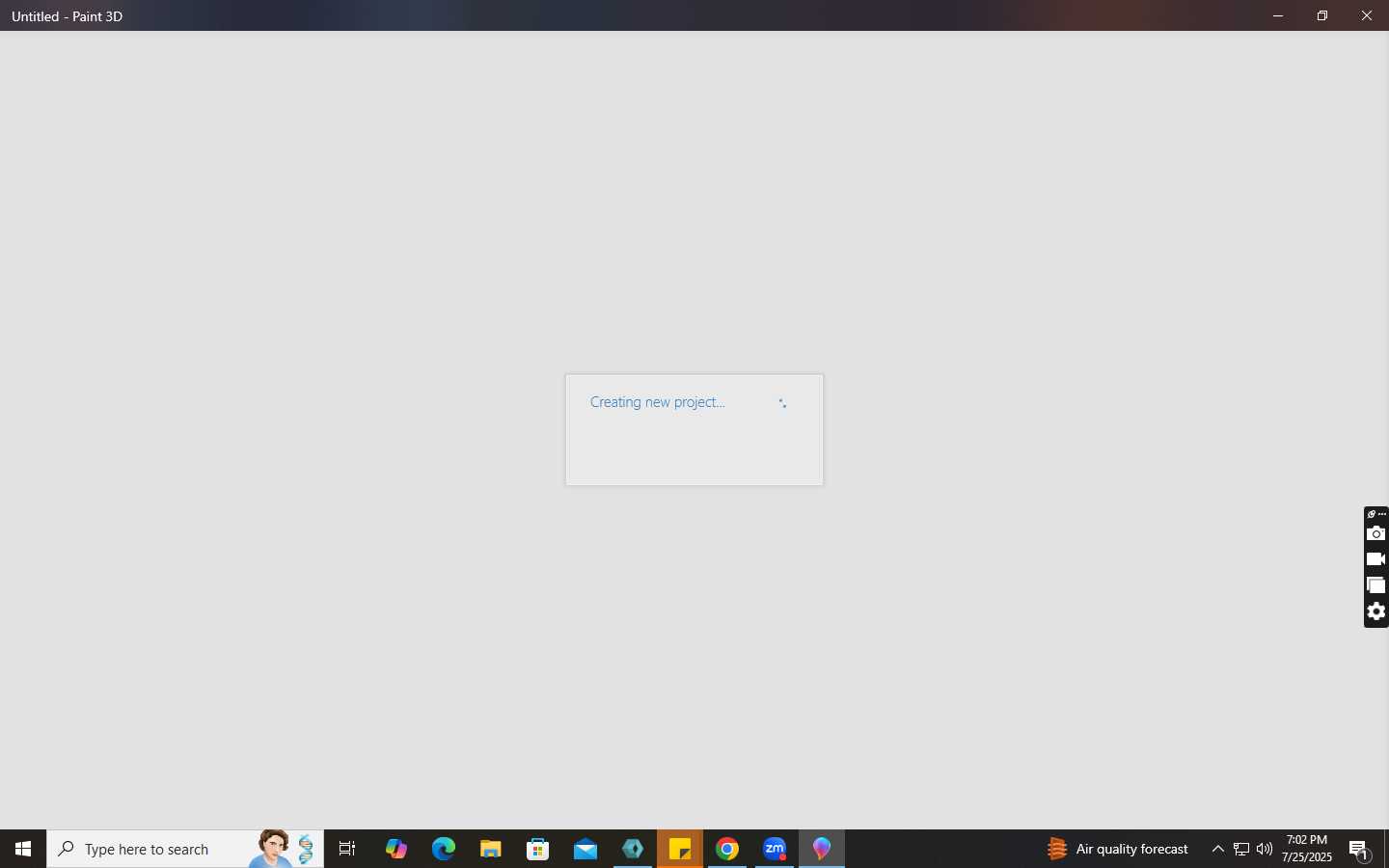Open the Air quality forecast widget
Image resolution: width=1389 pixels, height=868 pixels.
point(1118,849)
